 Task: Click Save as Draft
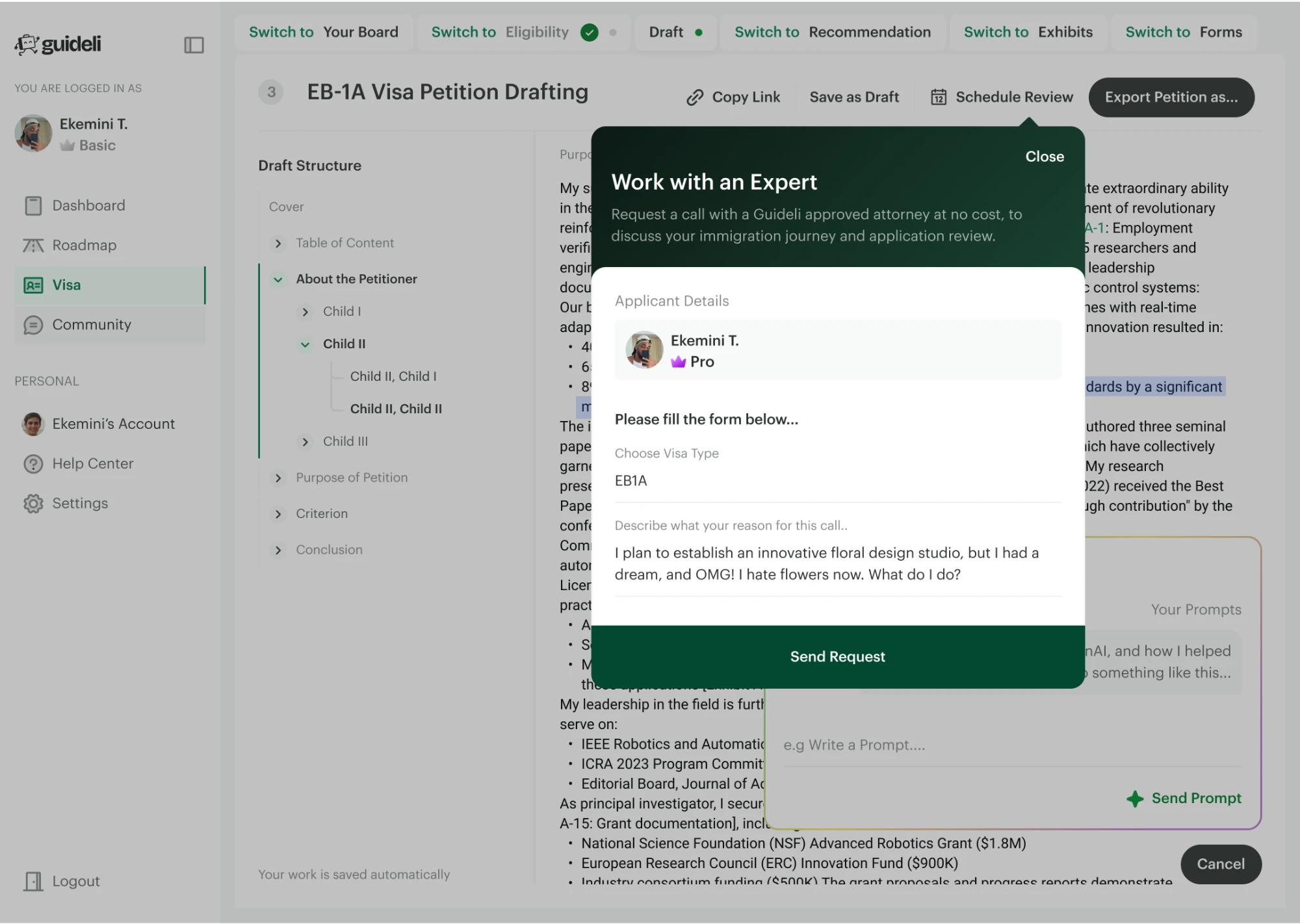click(x=854, y=97)
